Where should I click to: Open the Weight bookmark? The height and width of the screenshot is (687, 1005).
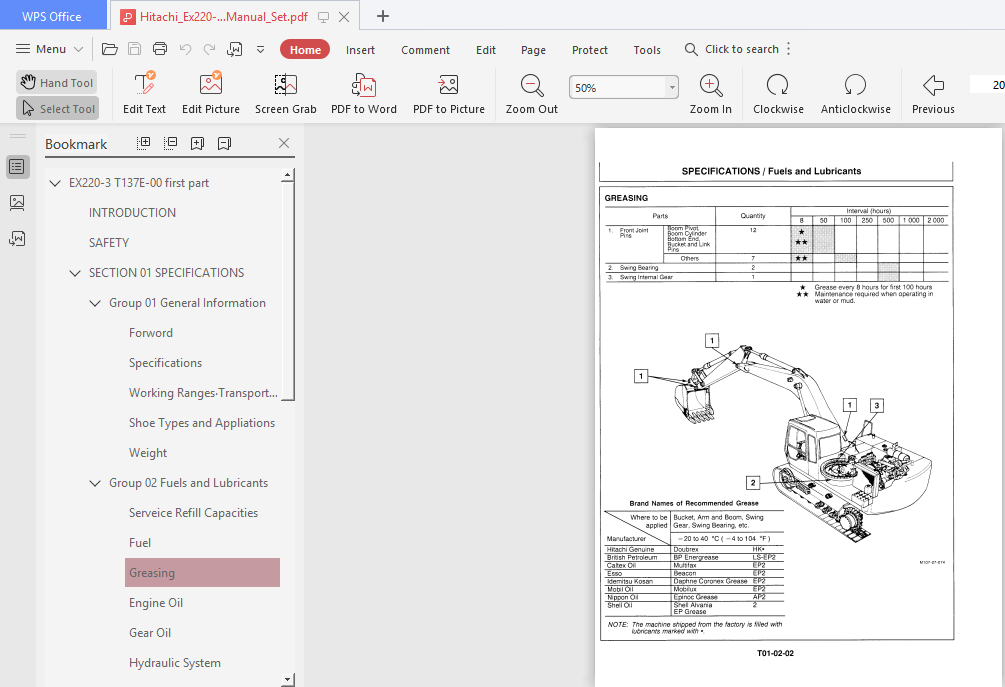tap(148, 453)
